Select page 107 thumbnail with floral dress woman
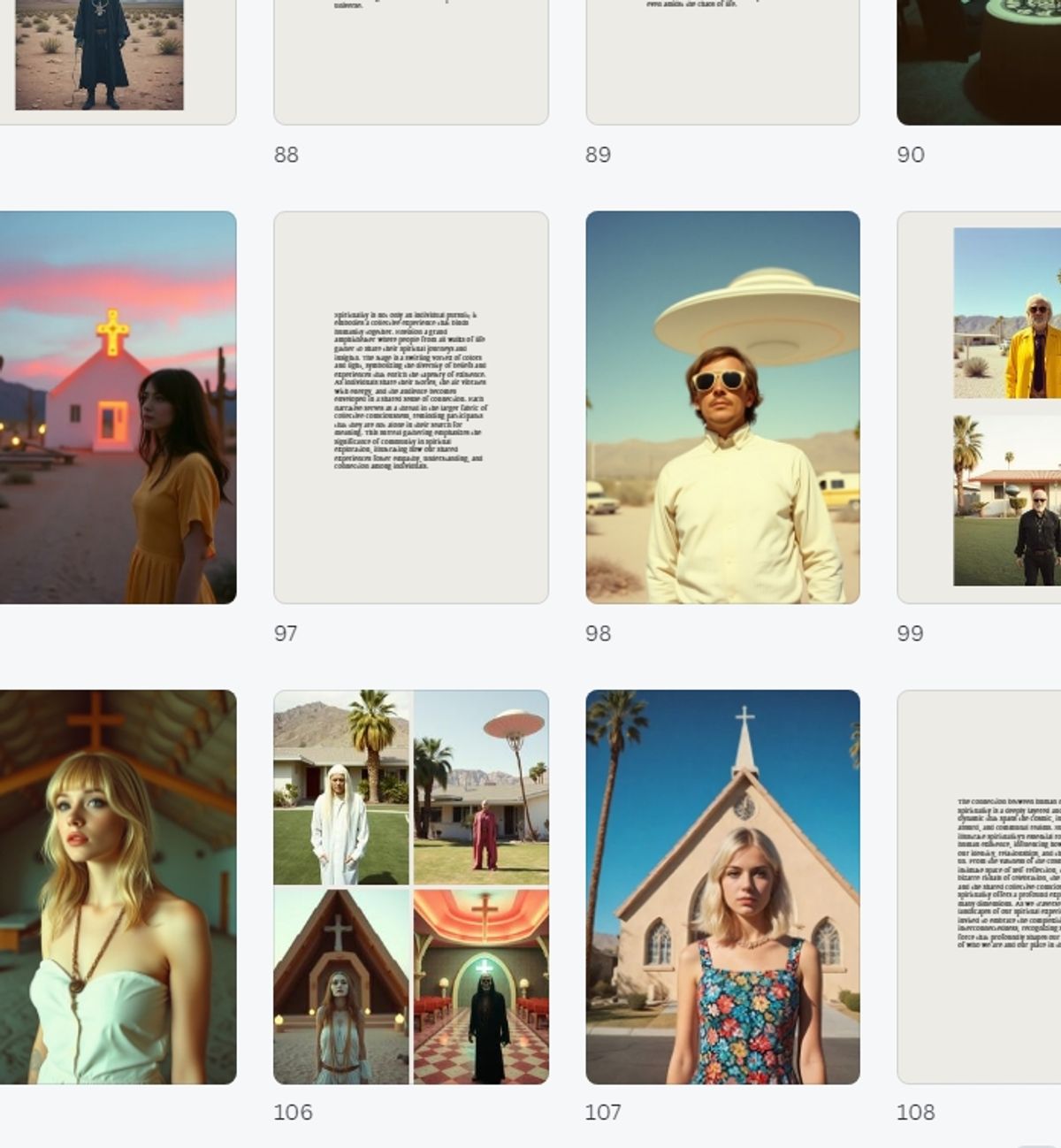Viewport: 1061px width, 1148px height. coord(722,886)
